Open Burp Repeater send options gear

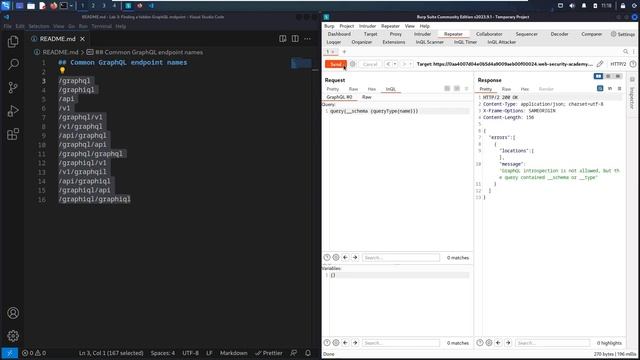pyautogui.click(x=353, y=64)
